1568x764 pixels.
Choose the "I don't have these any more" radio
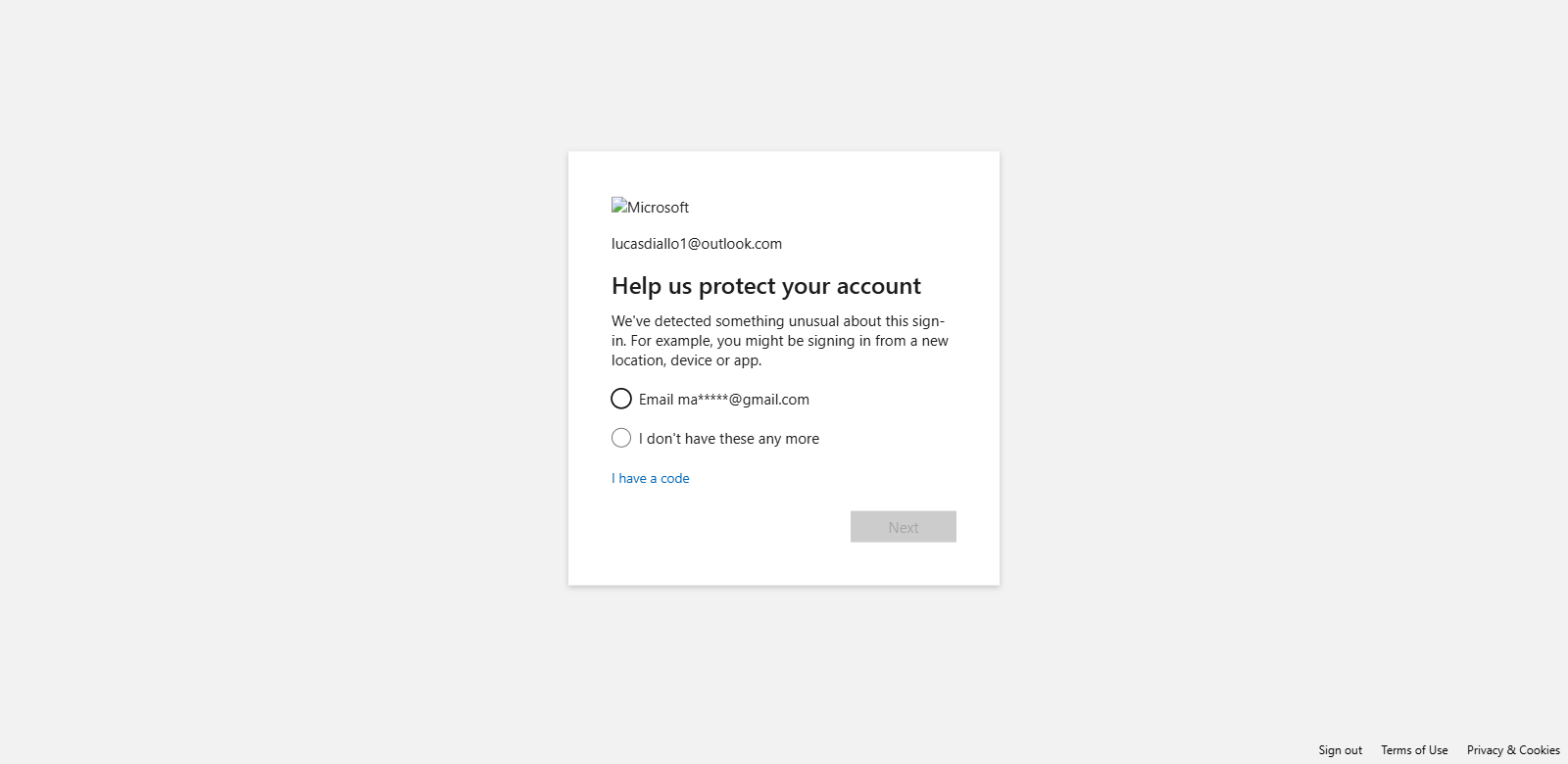pyautogui.click(x=621, y=438)
